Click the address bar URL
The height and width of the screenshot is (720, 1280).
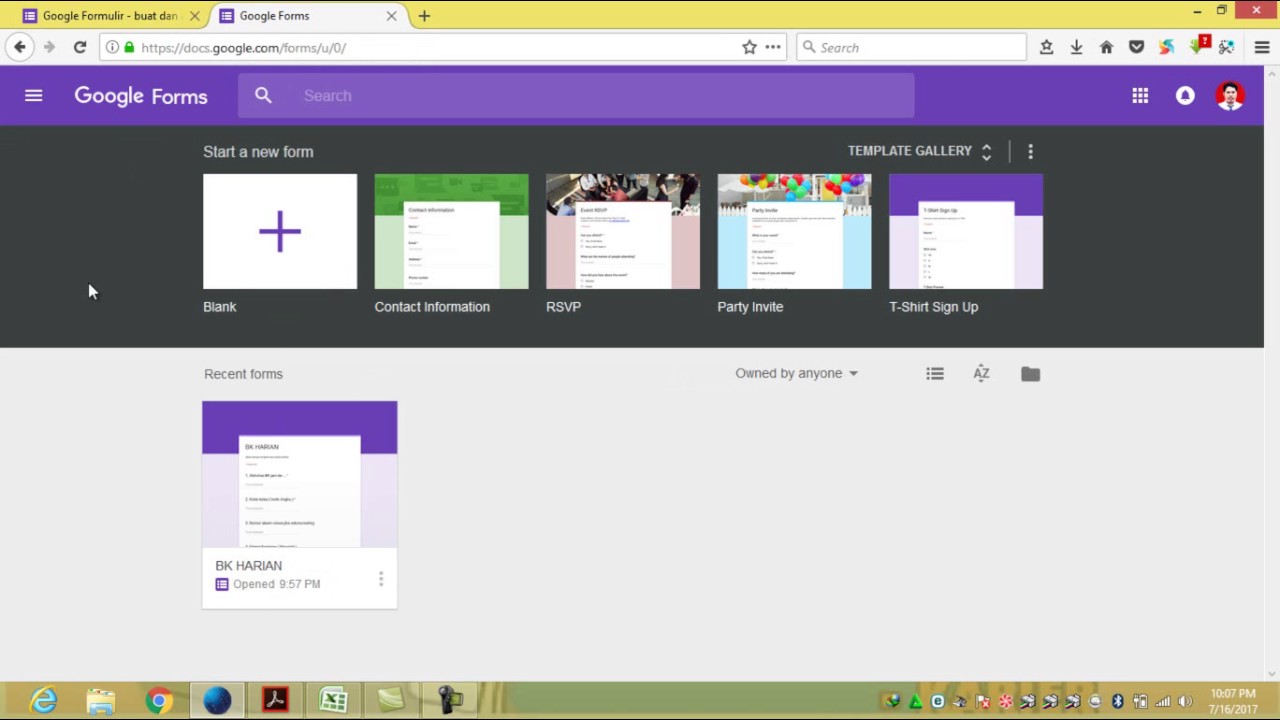tap(244, 48)
